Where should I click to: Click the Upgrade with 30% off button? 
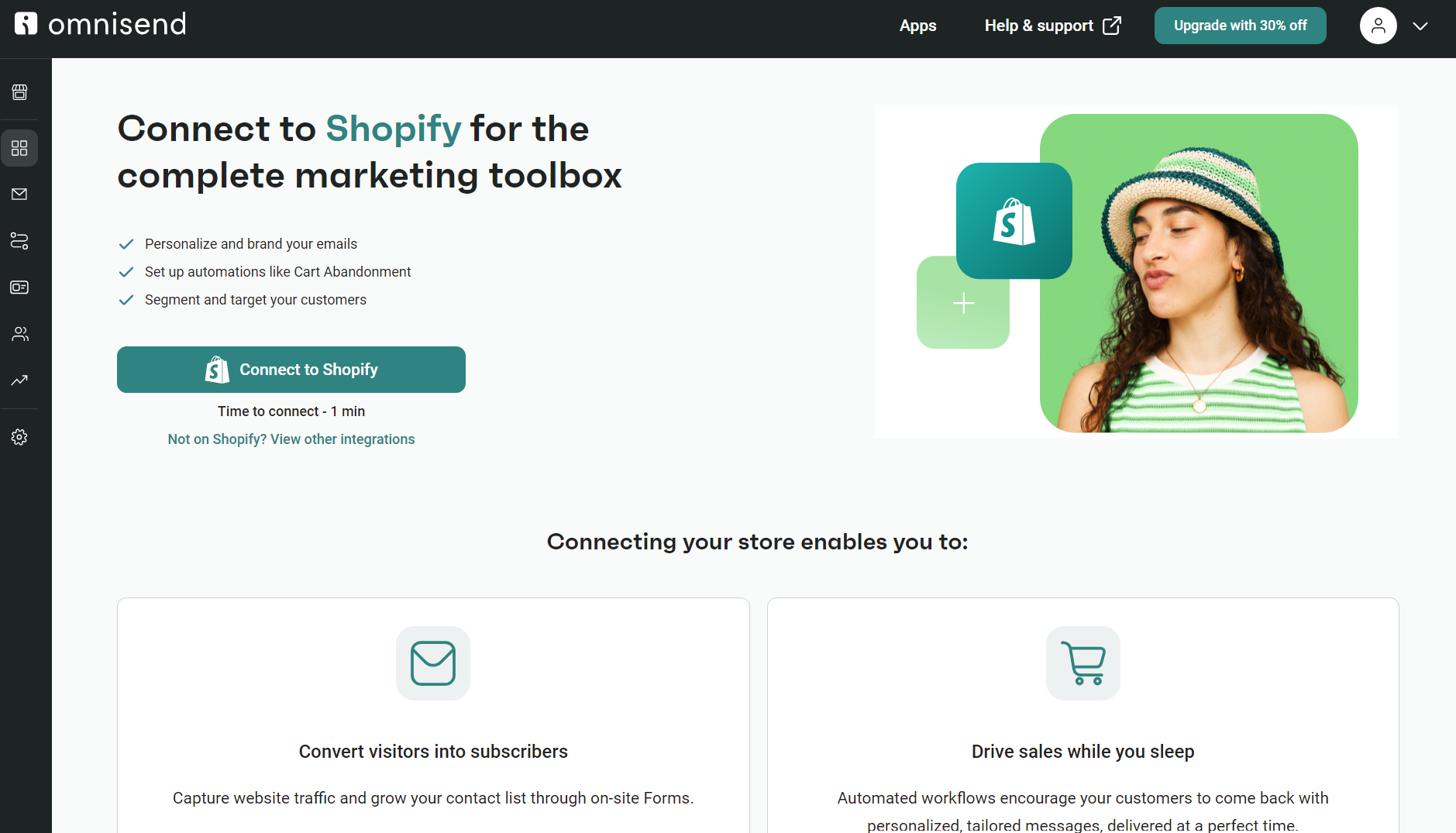tap(1239, 25)
